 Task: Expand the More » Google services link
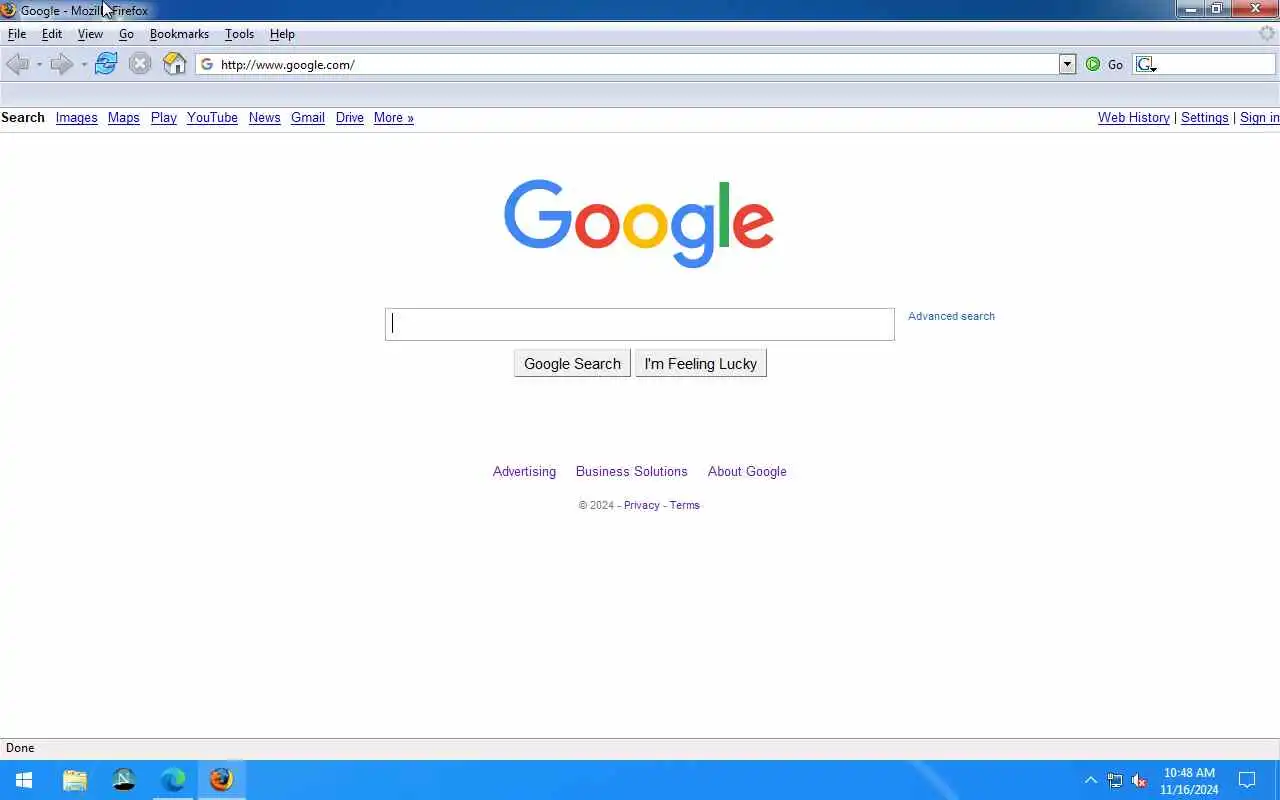[x=393, y=117]
